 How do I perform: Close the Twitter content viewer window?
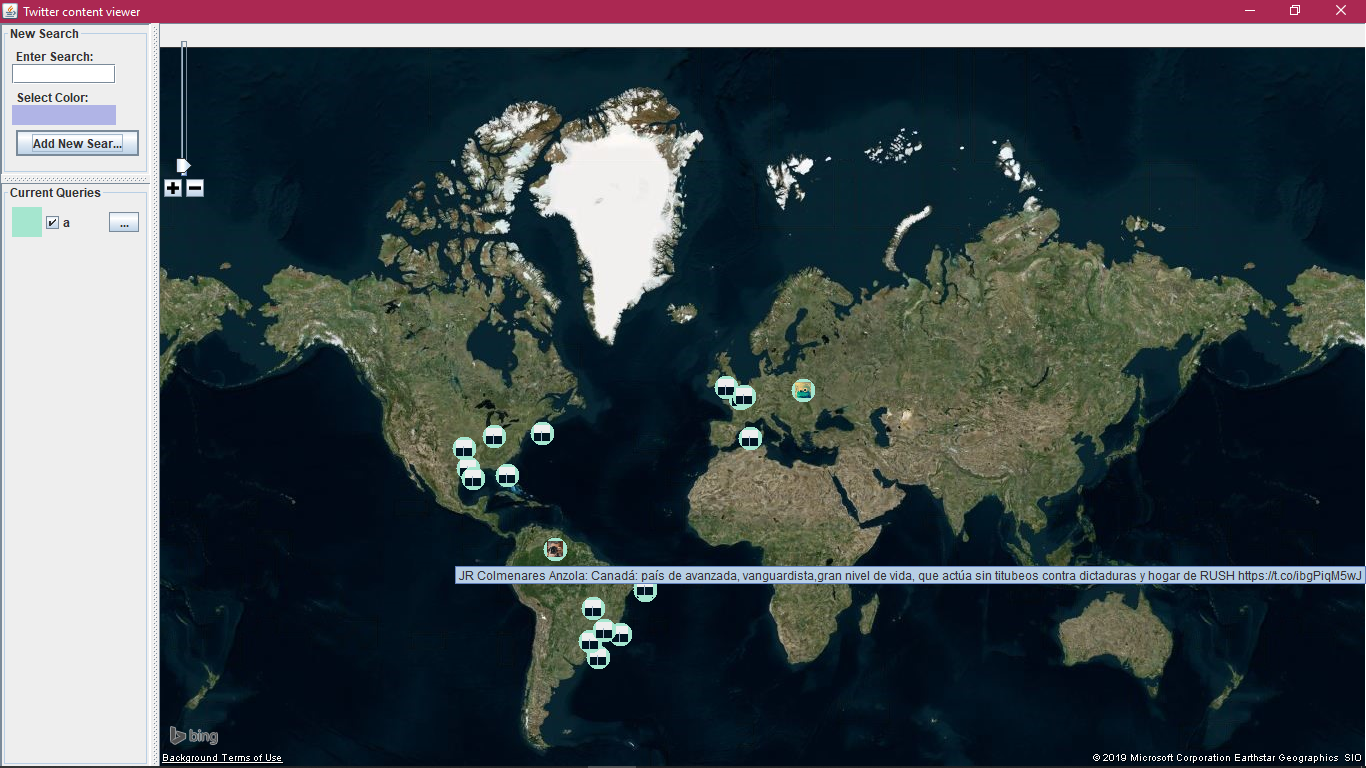click(x=1341, y=11)
